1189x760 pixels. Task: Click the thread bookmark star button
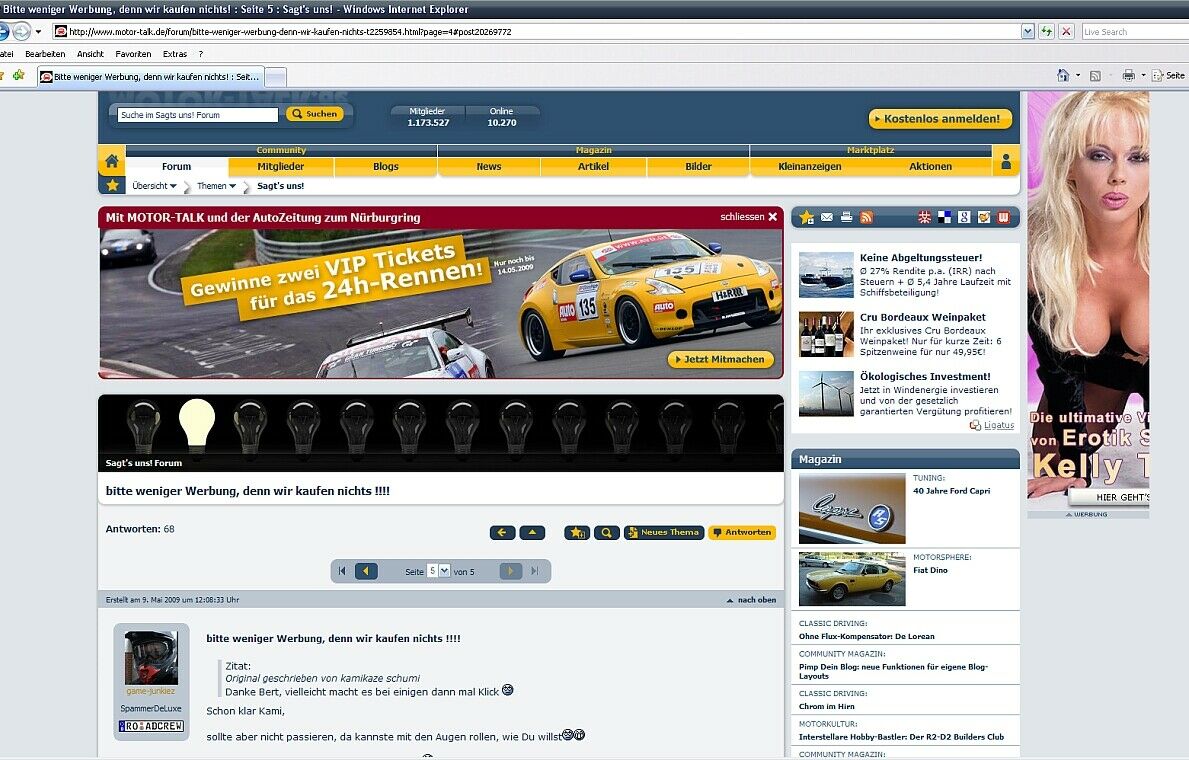pyautogui.click(x=577, y=532)
